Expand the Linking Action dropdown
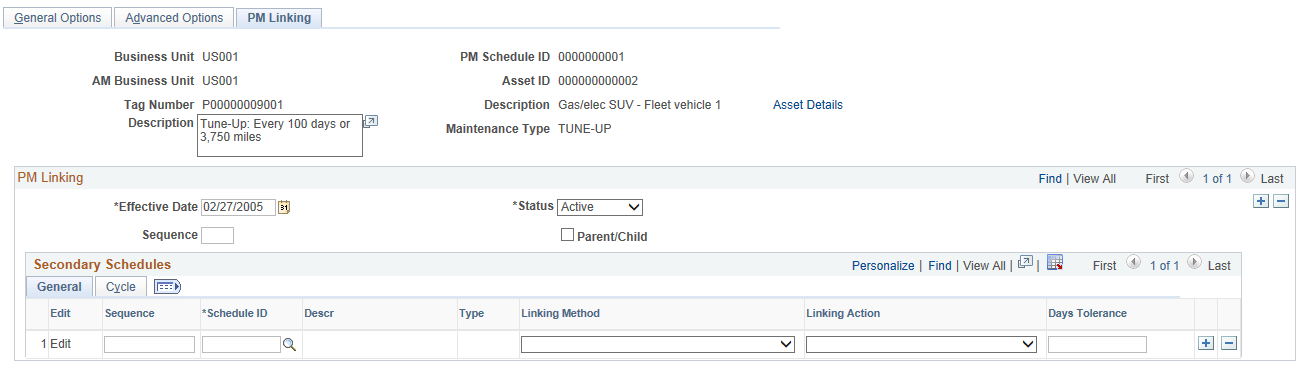 tap(921, 344)
